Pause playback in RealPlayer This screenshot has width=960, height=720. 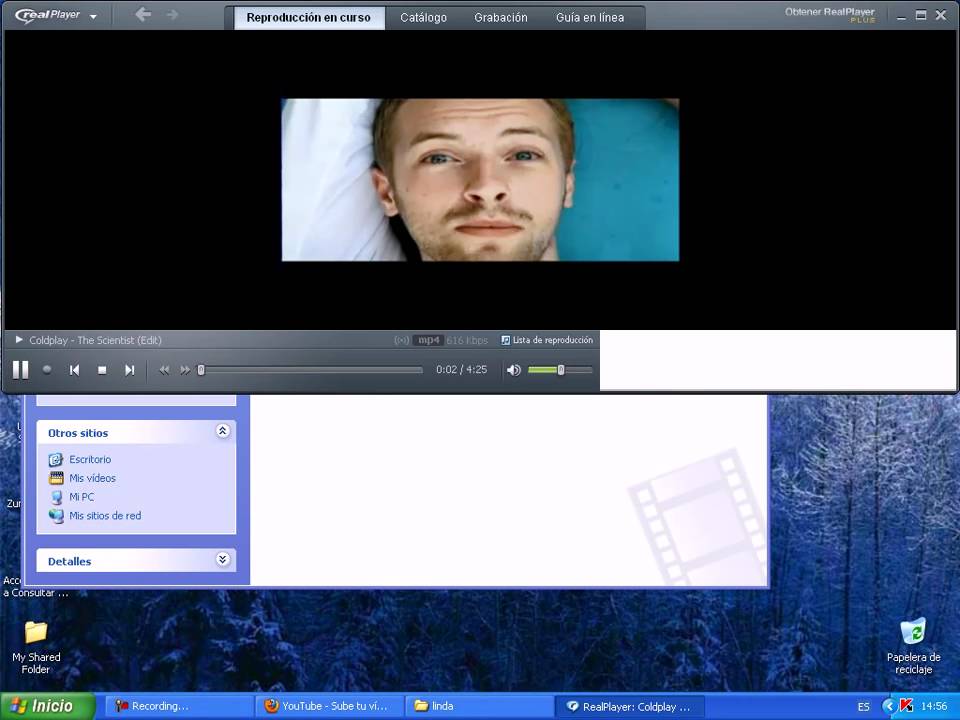[21, 370]
